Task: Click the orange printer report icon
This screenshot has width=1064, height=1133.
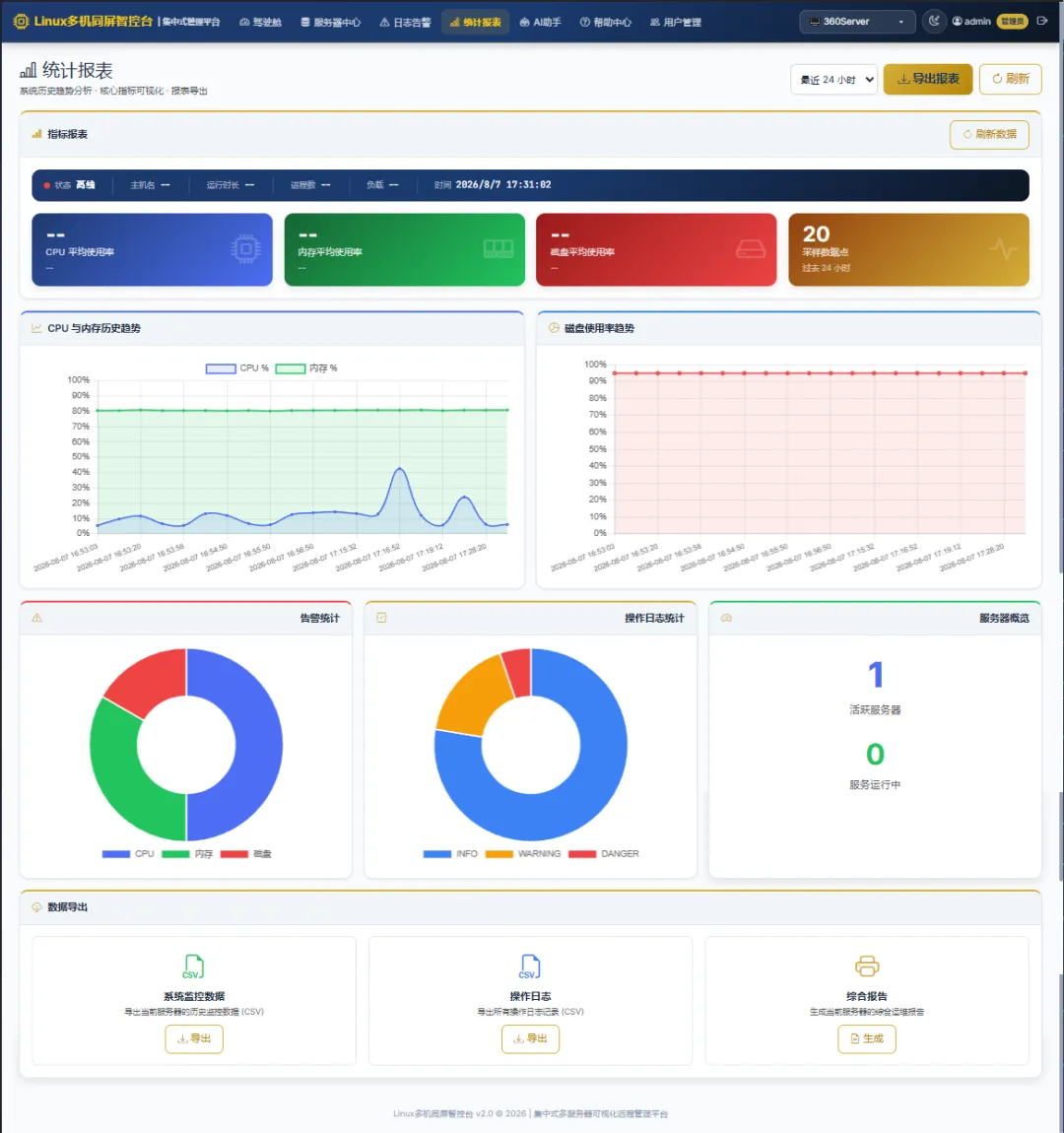Action: pos(867,966)
